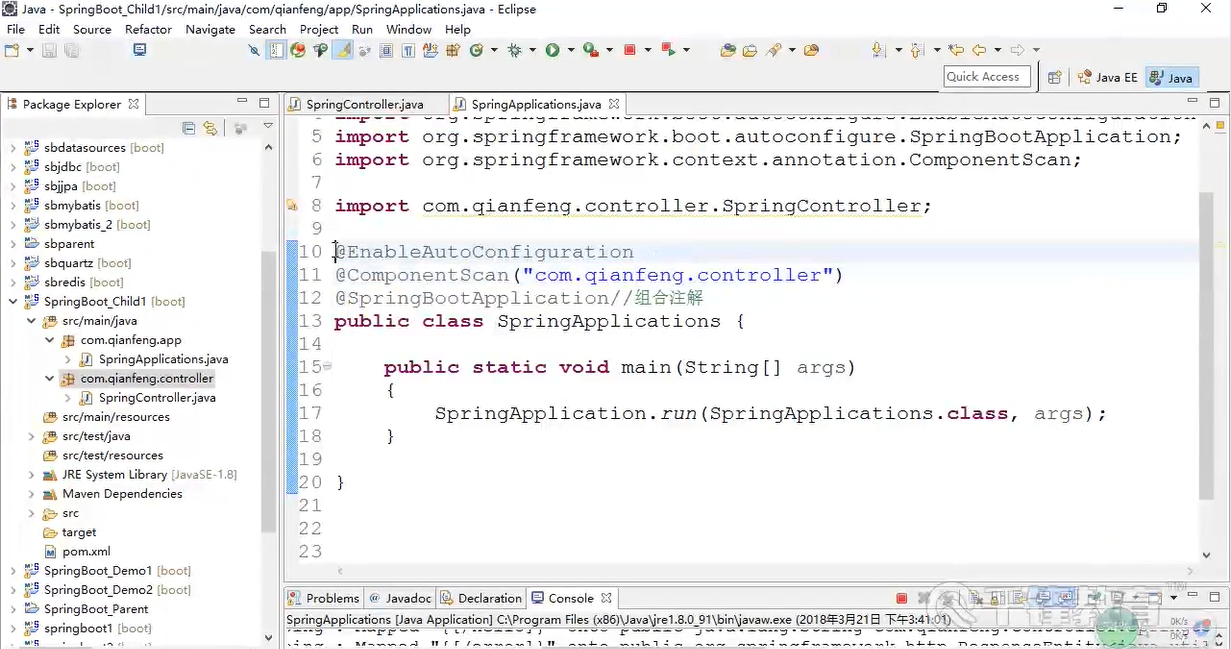The height and width of the screenshot is (649, 1231).
Task: Select SpringController.java in Package Explorer
Action: 157,398
